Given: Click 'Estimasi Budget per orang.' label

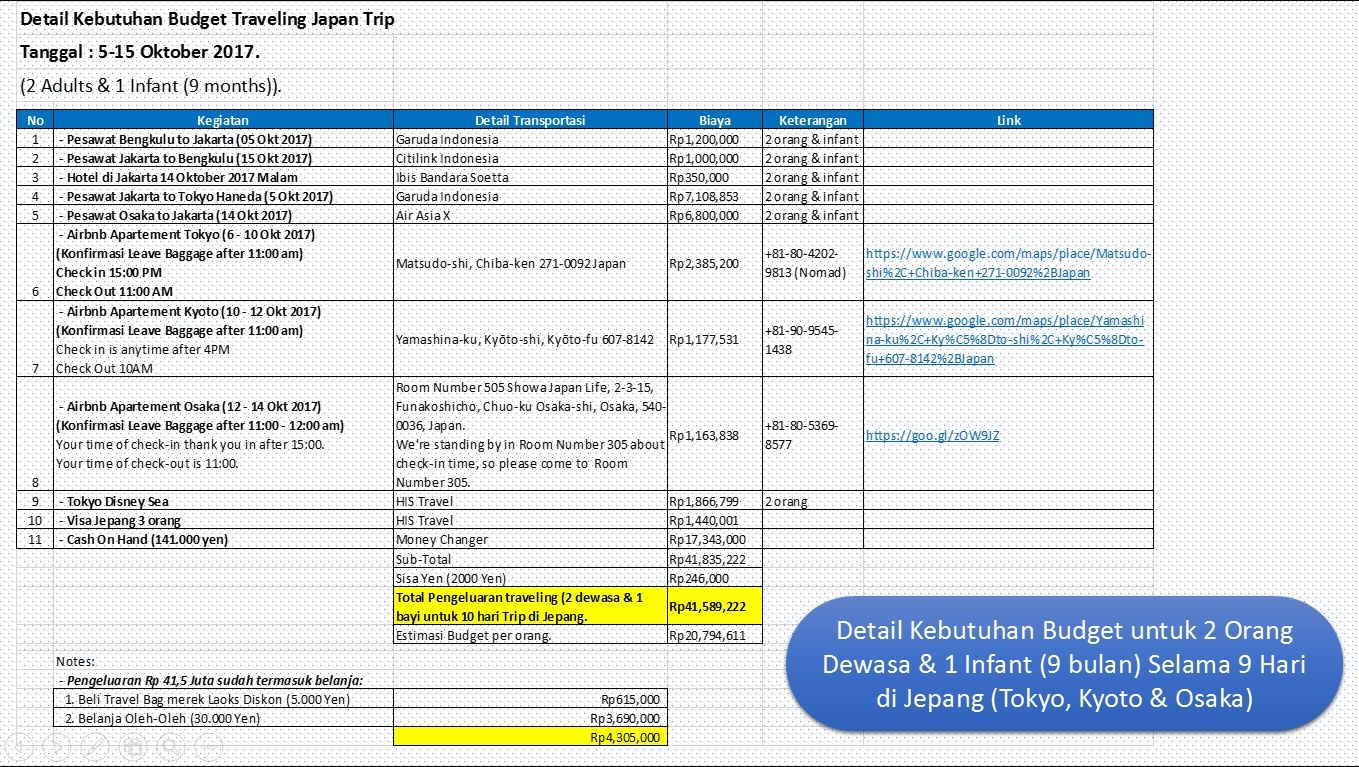Looking at the screenshot, I should tap(530, 635).
